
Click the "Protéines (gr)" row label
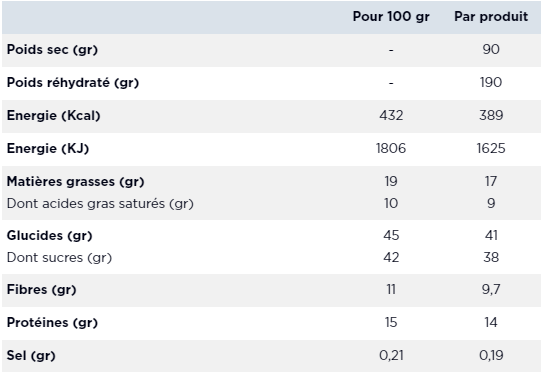[52, 323]
